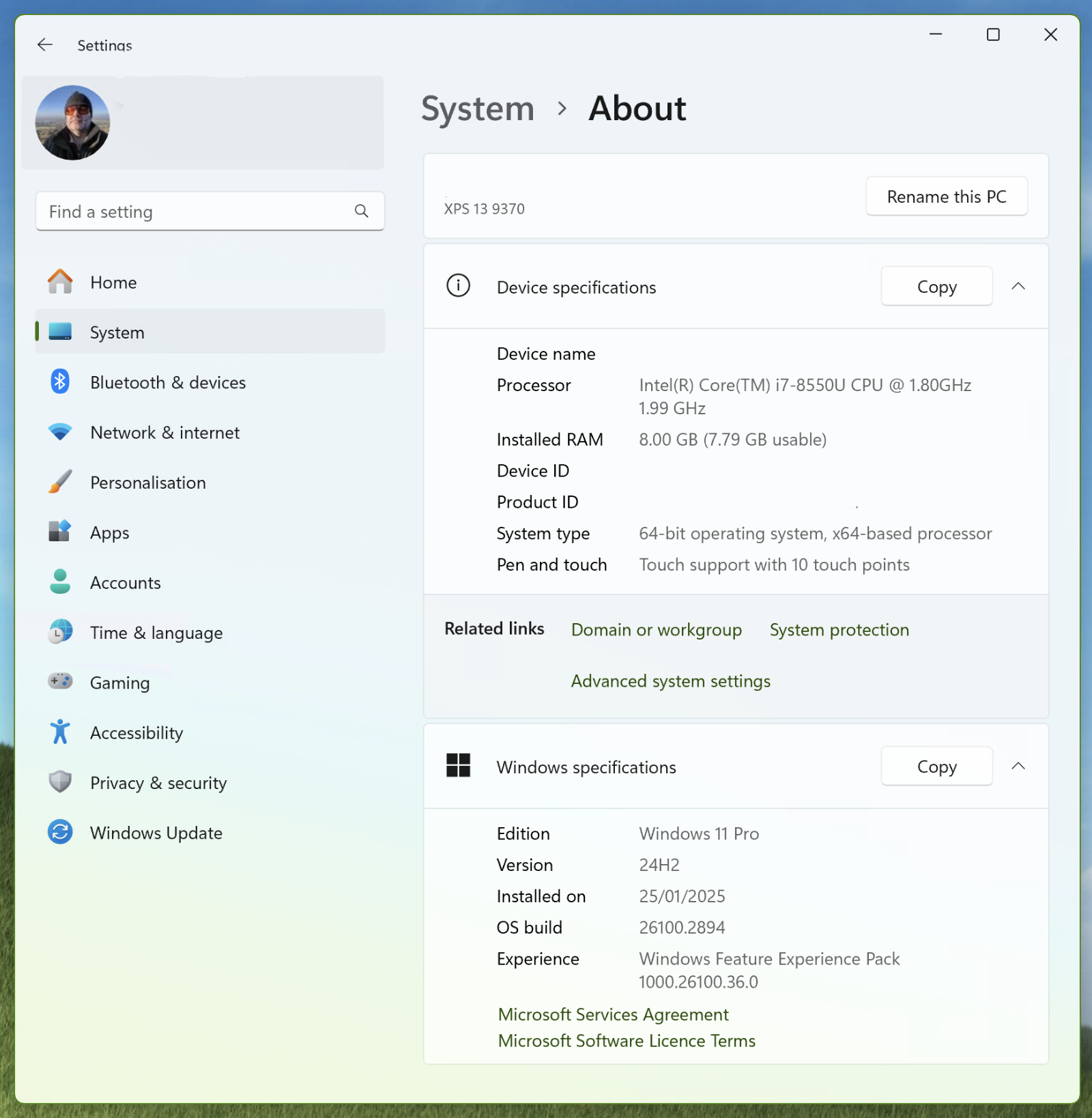Go to Network & internet label
The width and height of the screenshot is (1092, 1118).
(164, 433)
